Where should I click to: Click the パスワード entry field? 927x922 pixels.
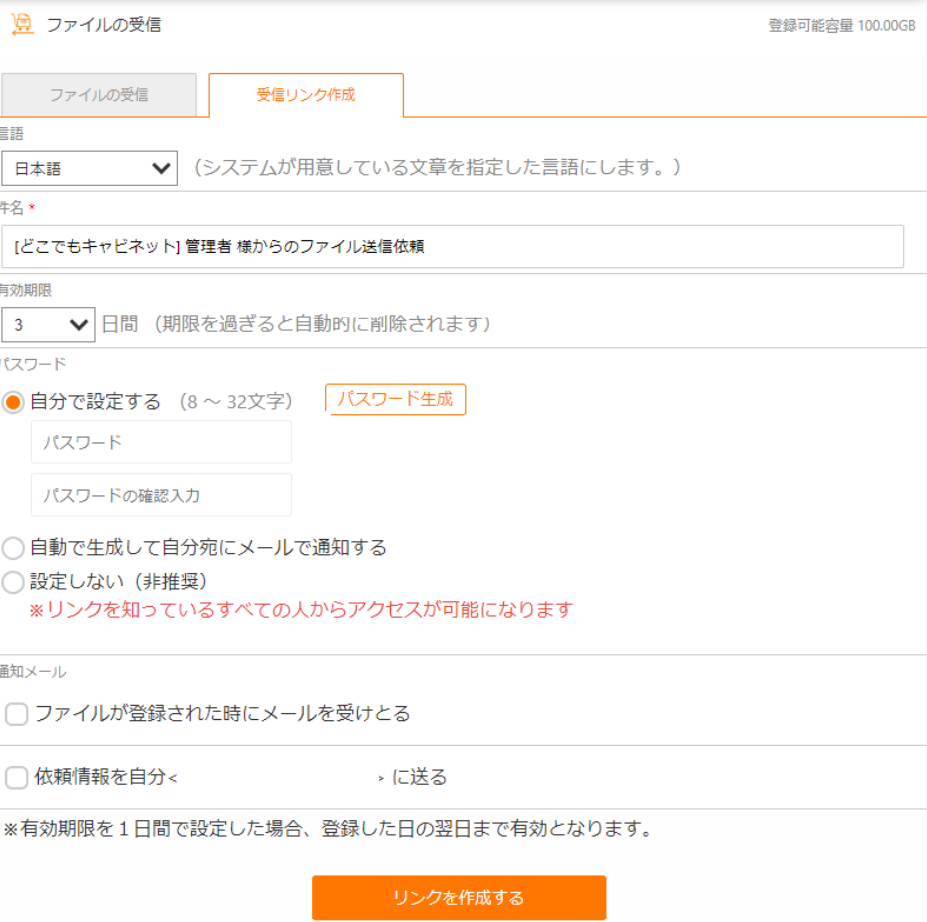[160, 441]
